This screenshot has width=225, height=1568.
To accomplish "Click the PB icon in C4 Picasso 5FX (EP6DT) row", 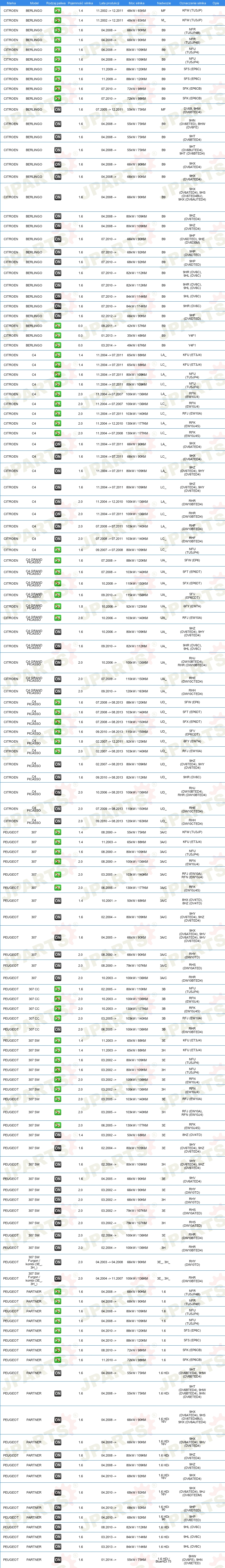I will pyautogui.click(x=57, y=722).
